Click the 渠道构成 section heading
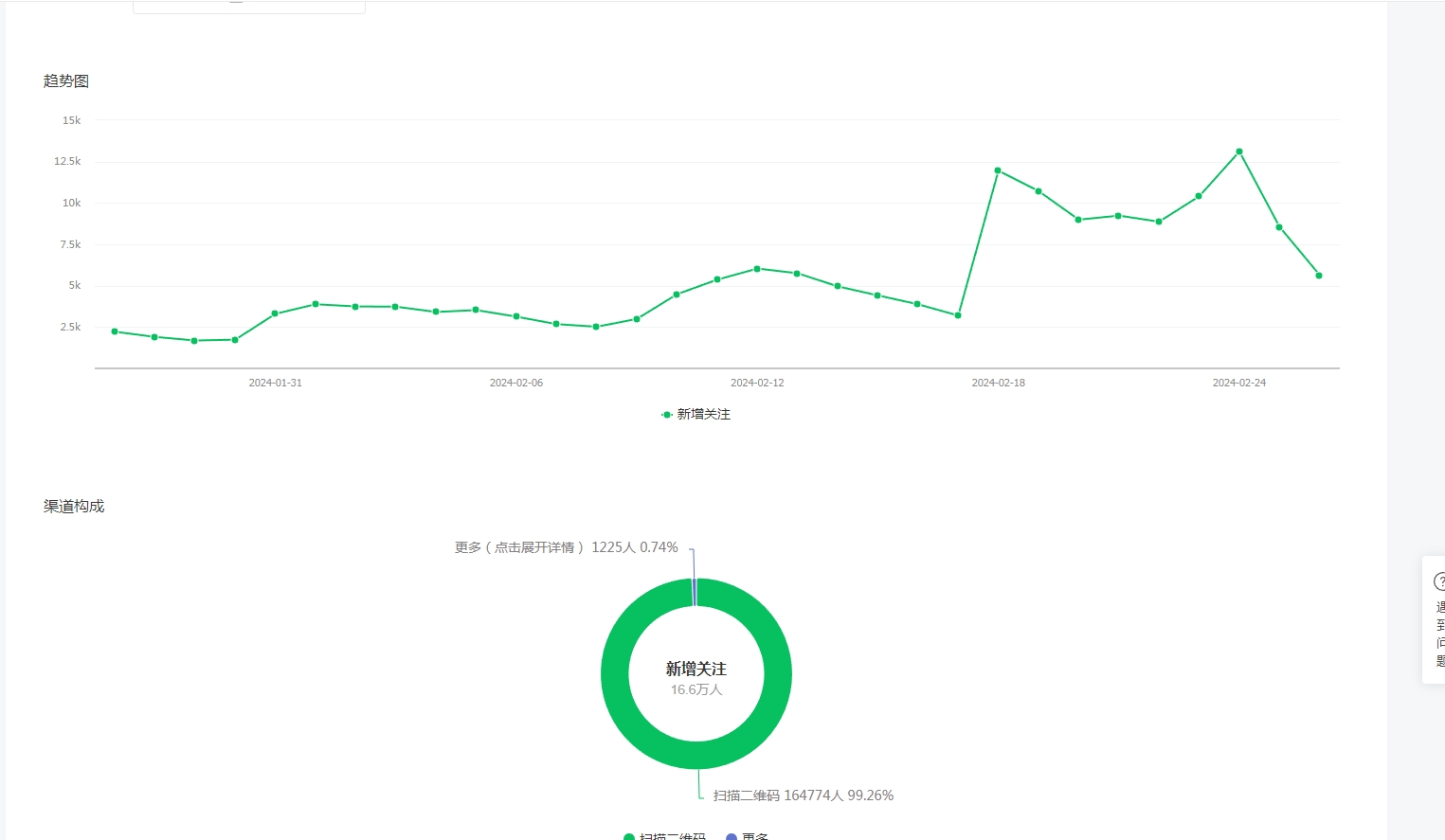This screenshot has width=1445, height=840. tap(74, 507)
